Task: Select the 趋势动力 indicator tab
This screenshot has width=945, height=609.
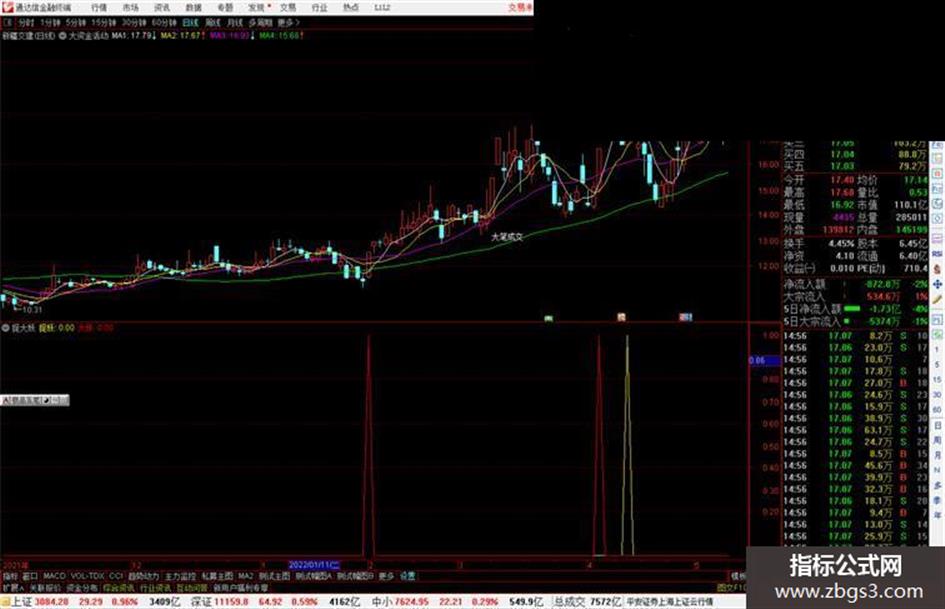Action: tap(144, 576)
